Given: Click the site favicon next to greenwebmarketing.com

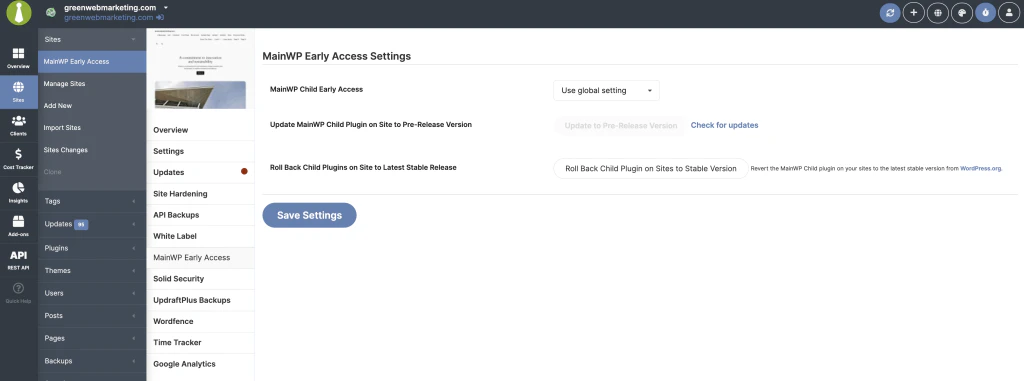Looking at the screenshot, I should point(50,12).
